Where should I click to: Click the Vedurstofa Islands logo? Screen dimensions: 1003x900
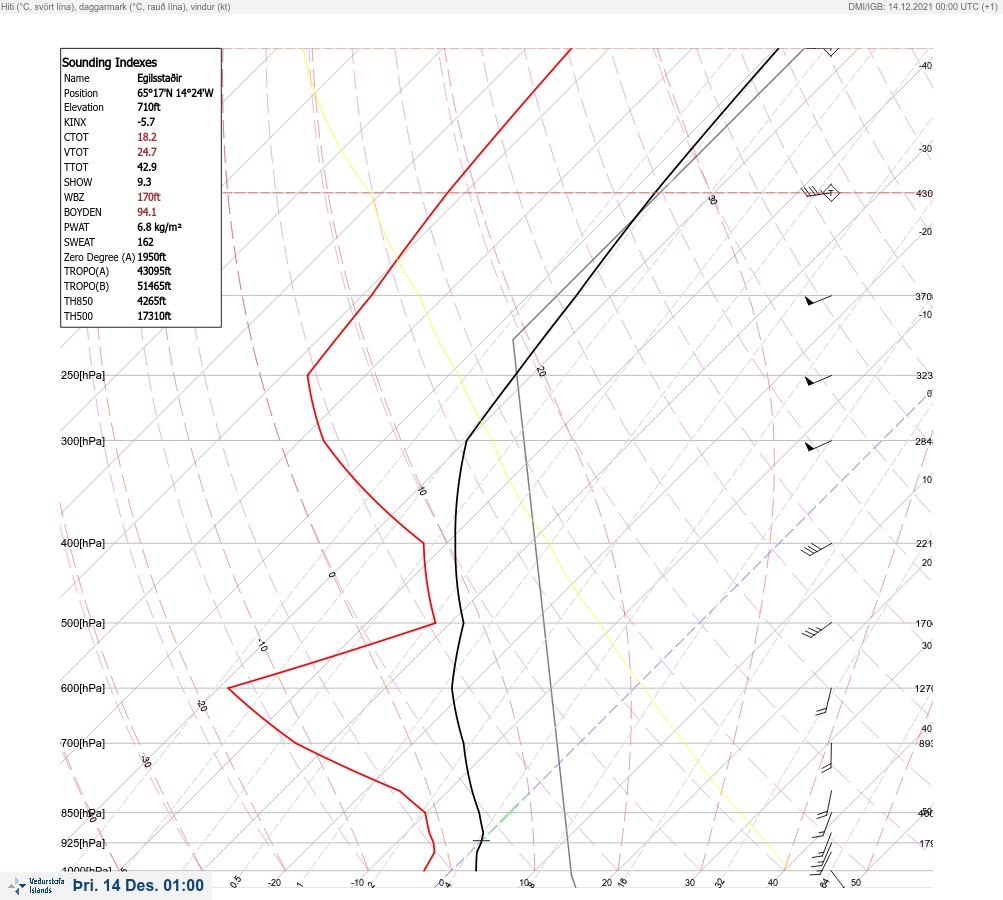(36, 886)
